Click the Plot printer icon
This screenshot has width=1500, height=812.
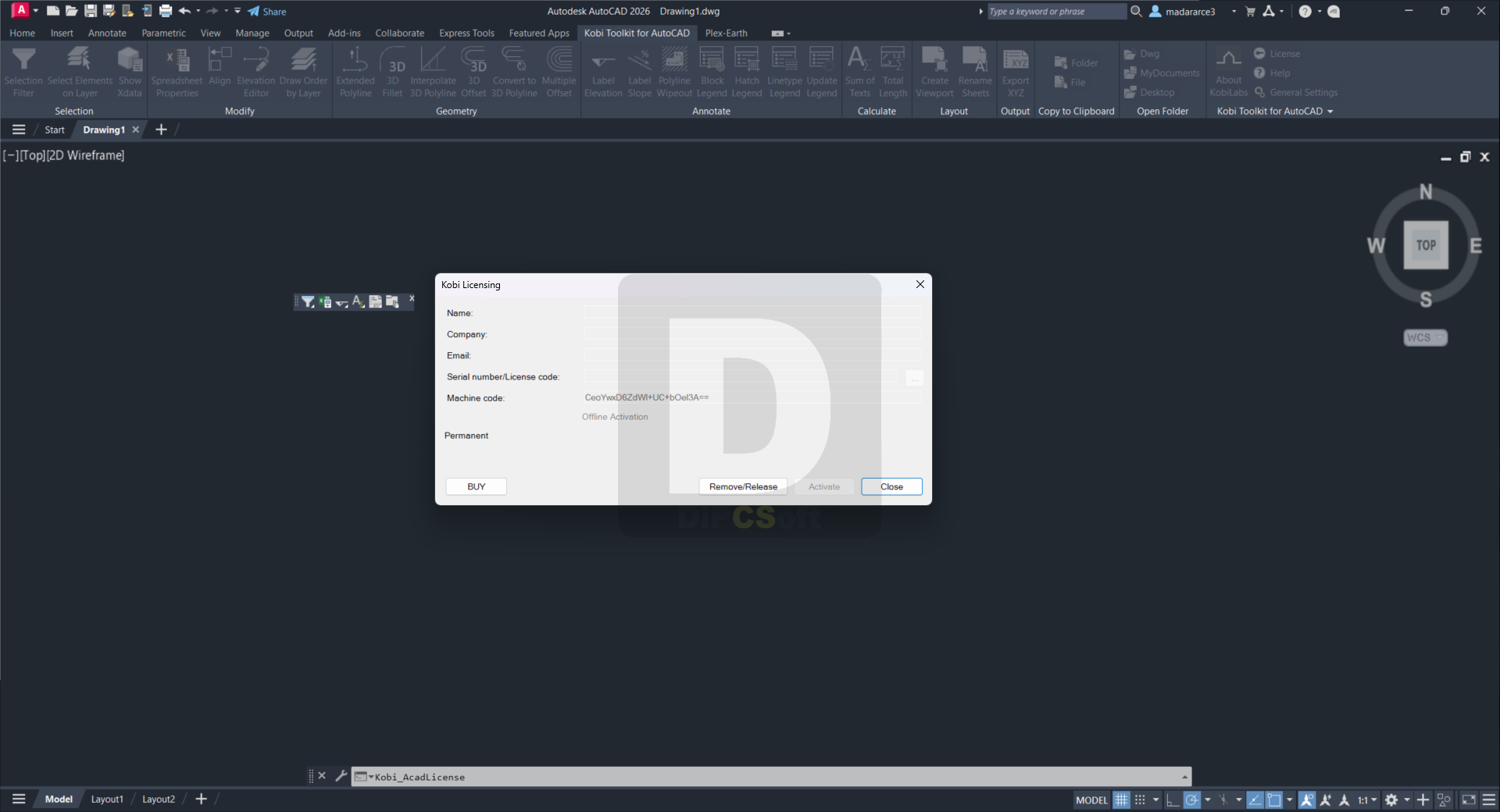coord(166,11)
